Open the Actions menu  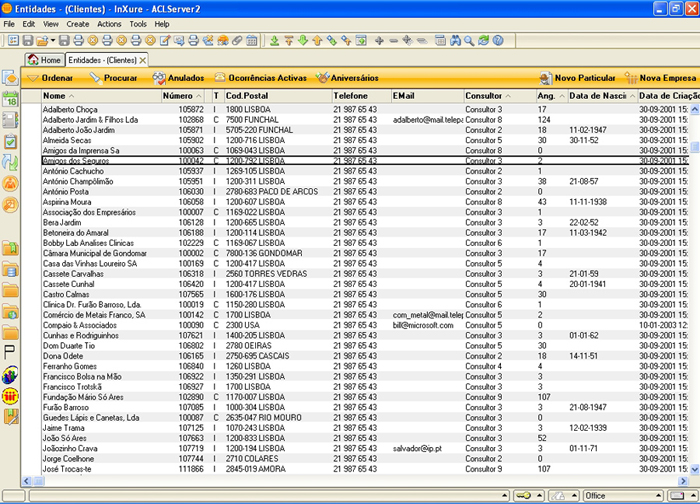click(x=109, y=23)
